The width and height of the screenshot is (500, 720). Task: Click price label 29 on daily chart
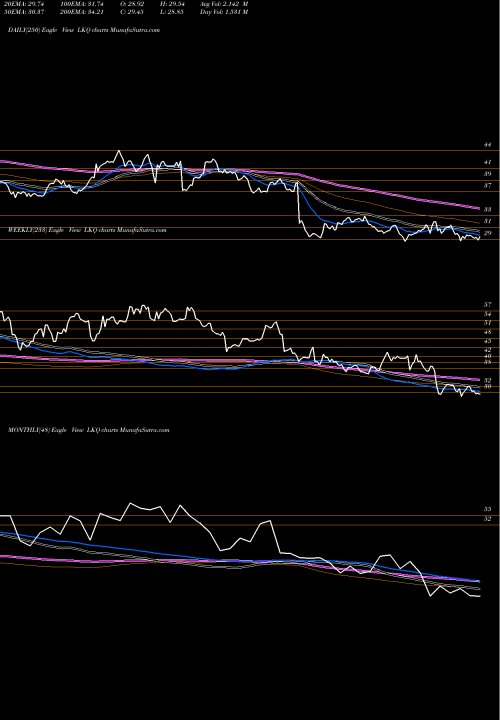[x=488, y=233]
